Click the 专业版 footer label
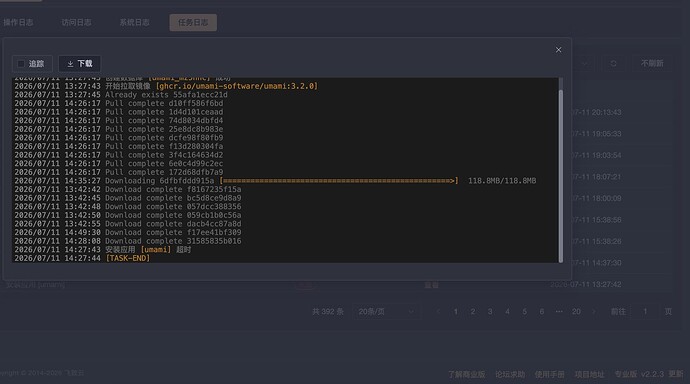The image size is (690, 384). [625, 374]
